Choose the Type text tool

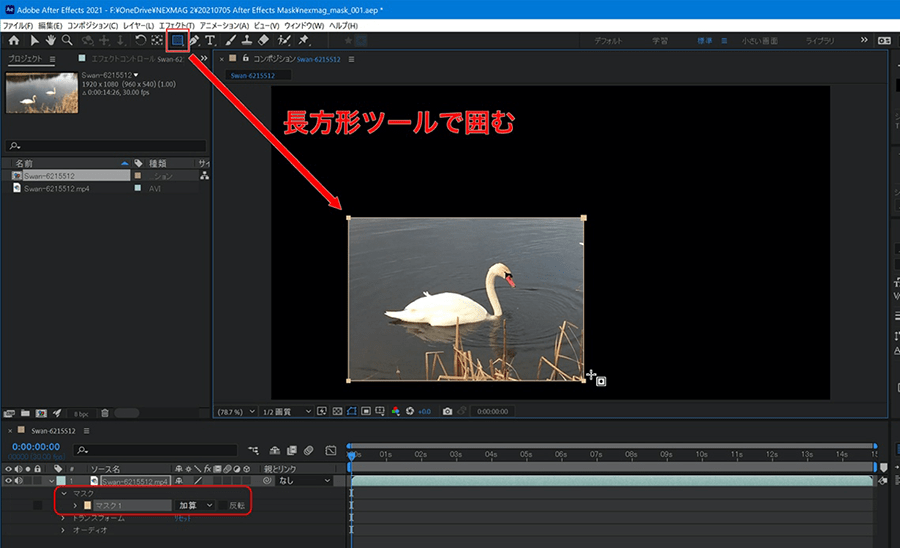point(210,41)
